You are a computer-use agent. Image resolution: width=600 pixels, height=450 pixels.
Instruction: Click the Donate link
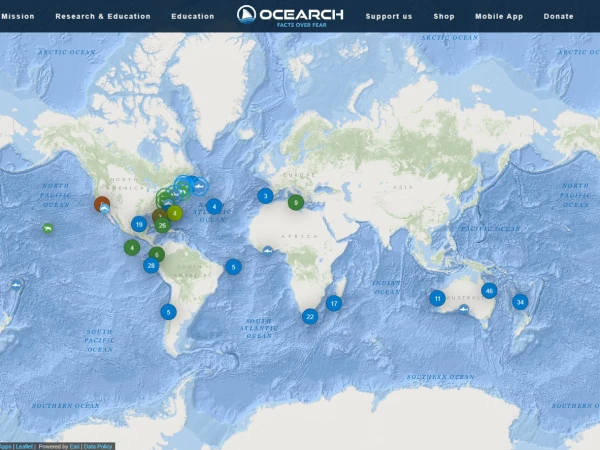coord(558,16)
